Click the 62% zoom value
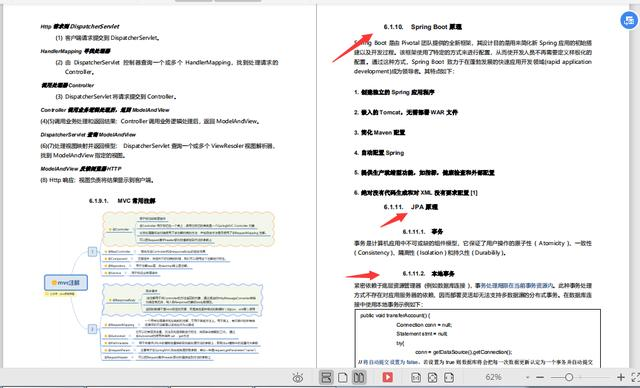Image resolution: width=640 pixels, height=388 pixels. (x=493, y=377)
